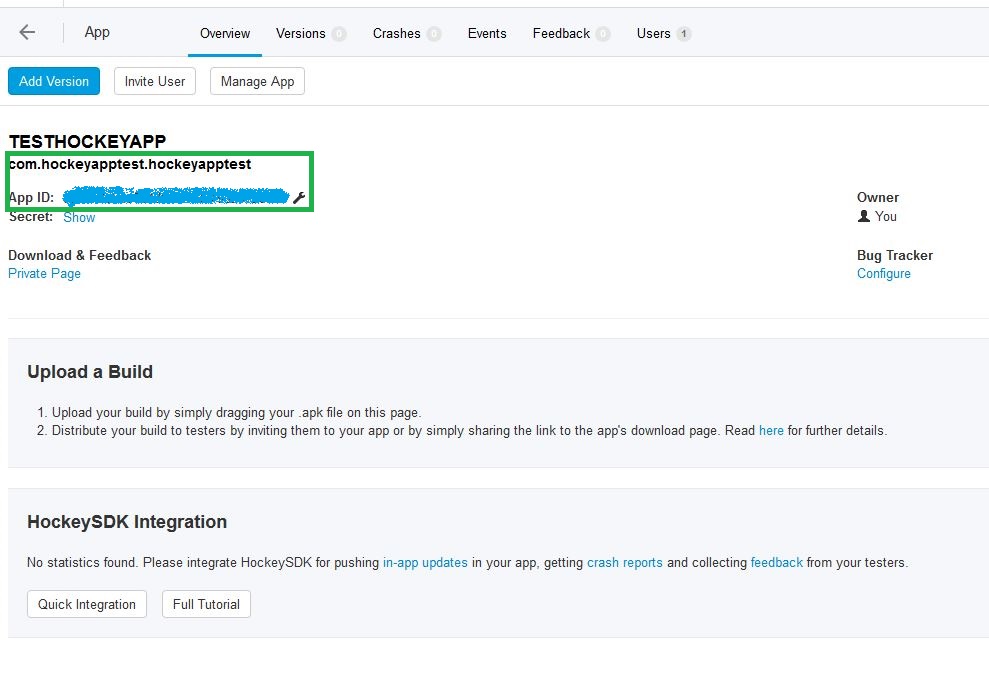
Task: Select the com.hockeyapptest.hockeyapptest package name
Action: pyautogui.click(x=130, y=165)
